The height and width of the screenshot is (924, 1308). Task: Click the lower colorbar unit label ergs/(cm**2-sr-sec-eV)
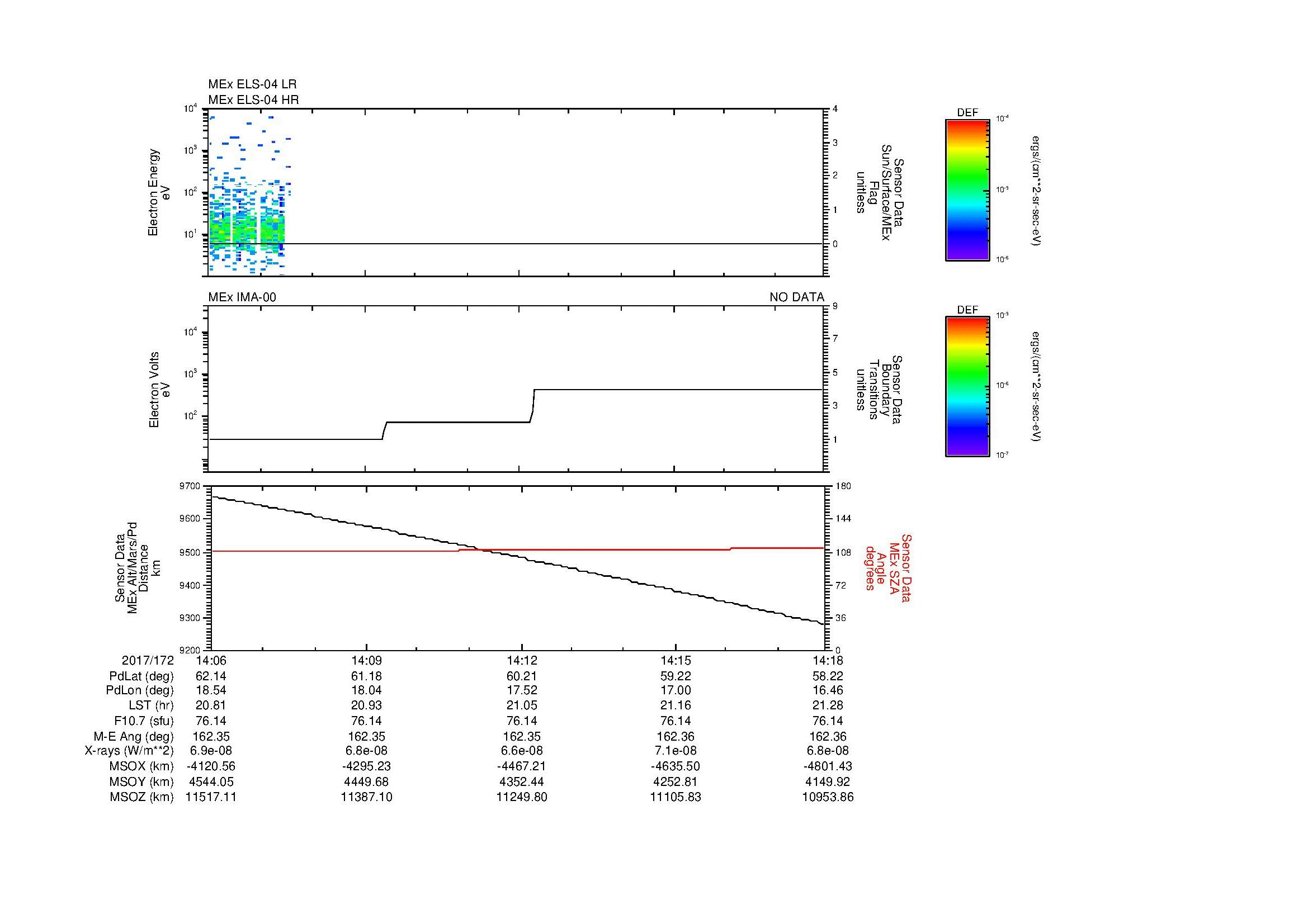coord(1036,387)
